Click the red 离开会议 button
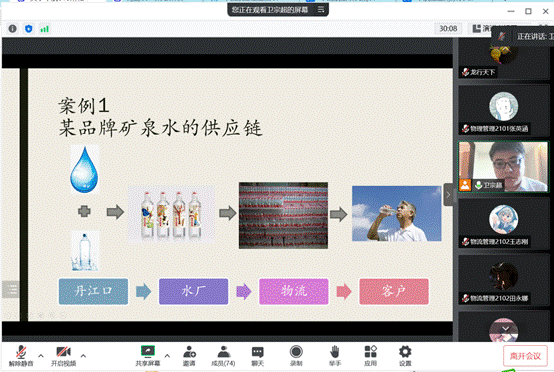The width and height of the screenshot is (554, 372). tap(525, 356)
